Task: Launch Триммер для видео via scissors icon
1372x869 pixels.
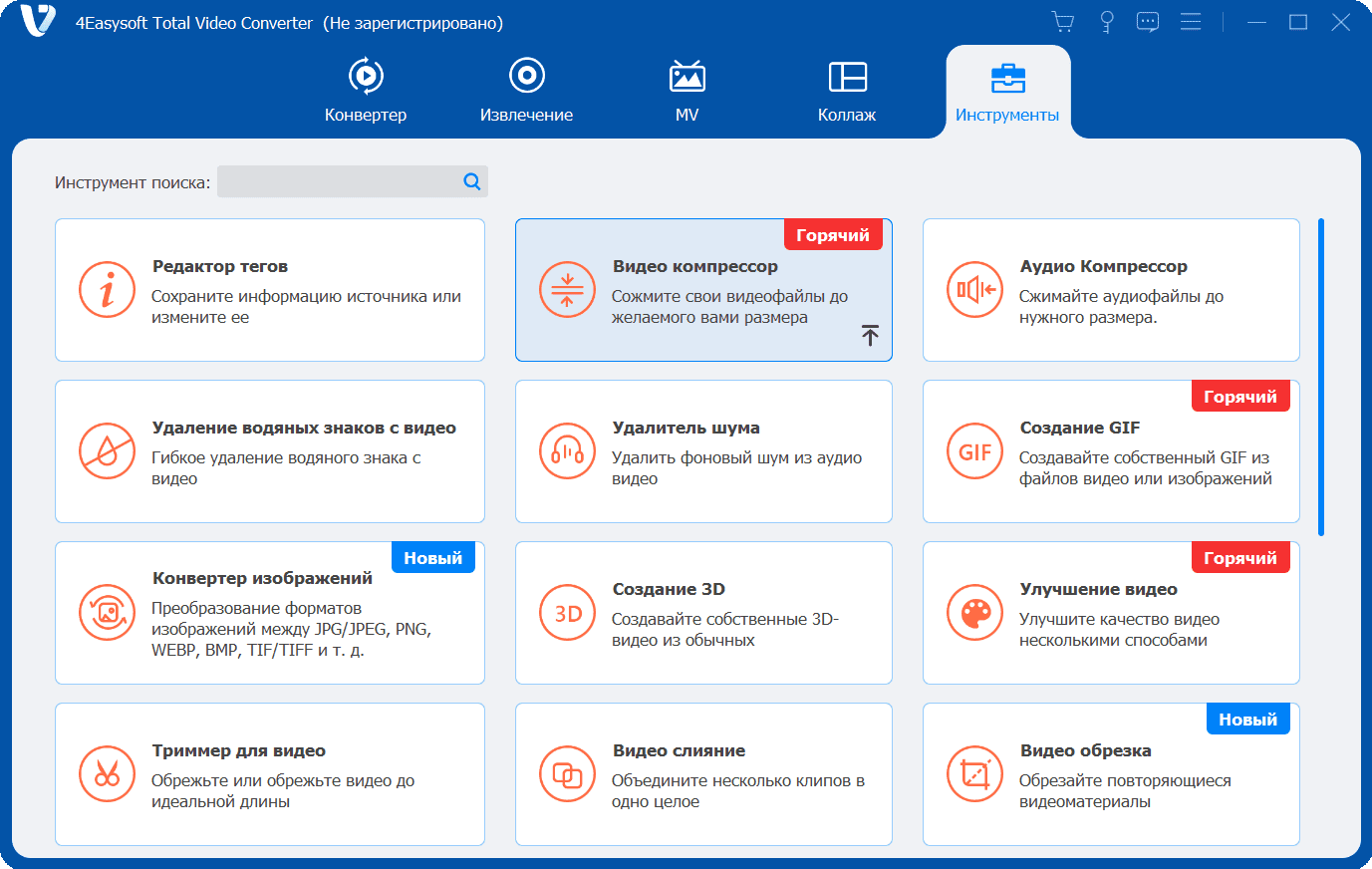Action: 107,774
